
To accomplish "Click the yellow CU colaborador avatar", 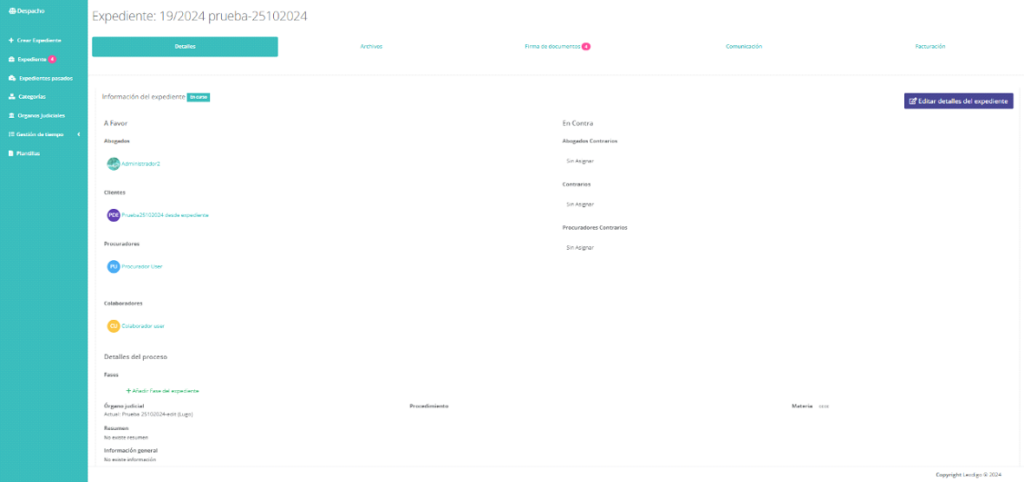I will pyautogui.click(x=113, y=326).
